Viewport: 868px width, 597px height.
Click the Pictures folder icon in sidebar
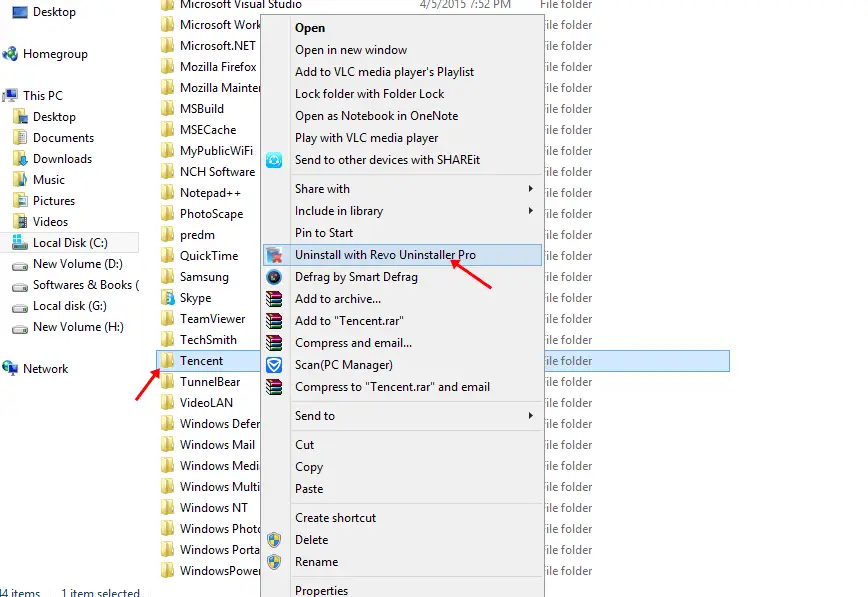tap(20, 200)
